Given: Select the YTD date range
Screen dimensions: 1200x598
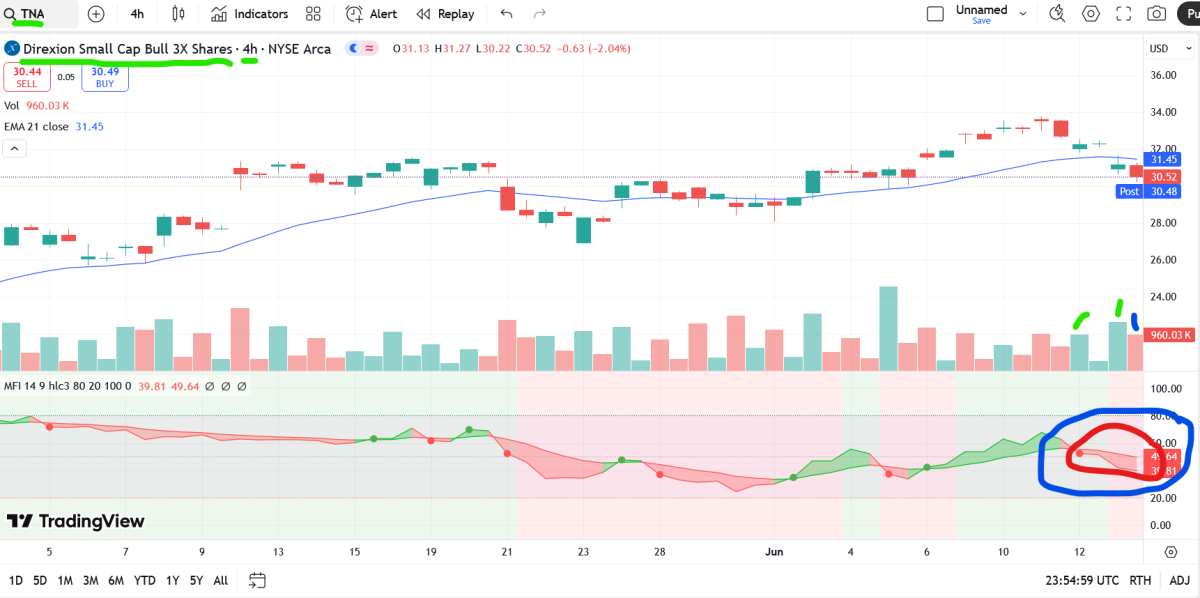Looking at the screenshot, I should (144, 580).
